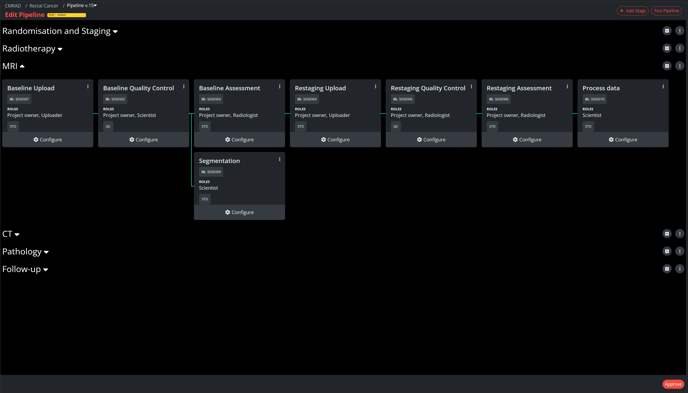
Task: Configure the Restaging Upload stage
Action: point(335,139)
